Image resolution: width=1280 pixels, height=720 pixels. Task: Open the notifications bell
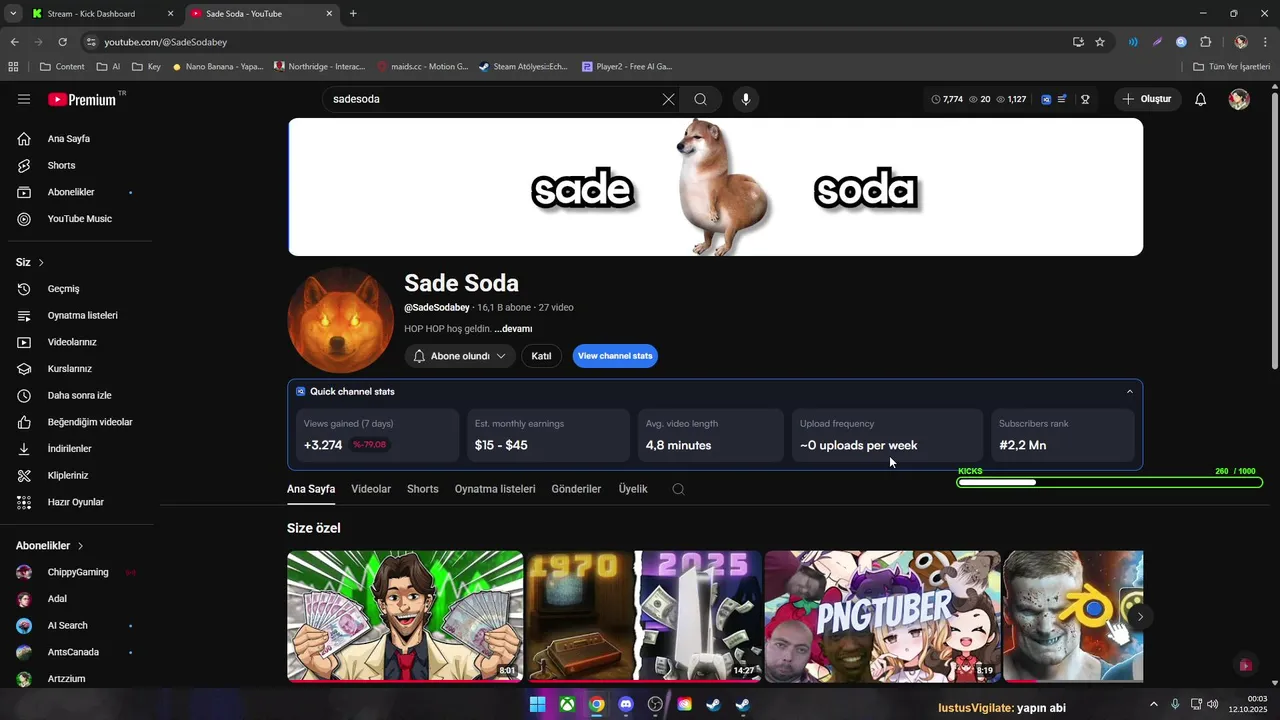point(1201,99)
